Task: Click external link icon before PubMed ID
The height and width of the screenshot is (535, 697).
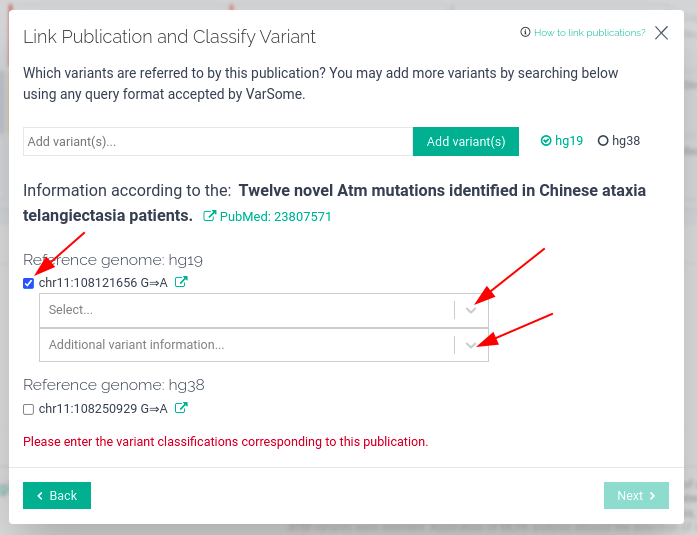Action: [209, 216]
